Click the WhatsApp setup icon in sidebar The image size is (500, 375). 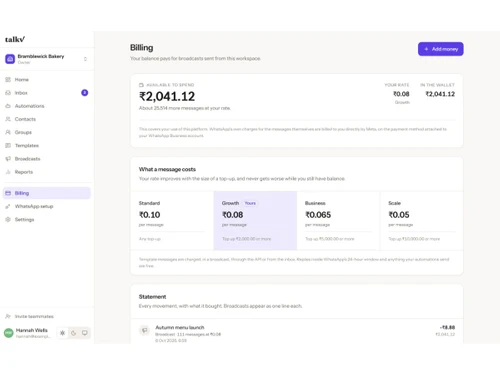point(8,206)
